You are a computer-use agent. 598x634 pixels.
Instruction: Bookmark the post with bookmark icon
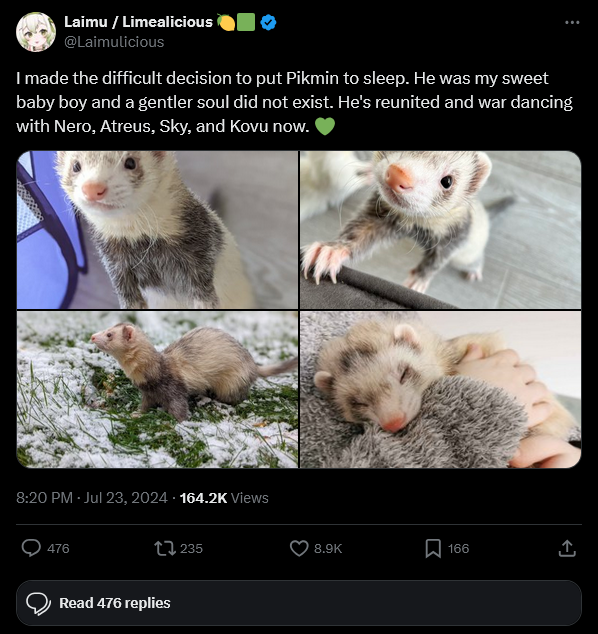(433, 549)
